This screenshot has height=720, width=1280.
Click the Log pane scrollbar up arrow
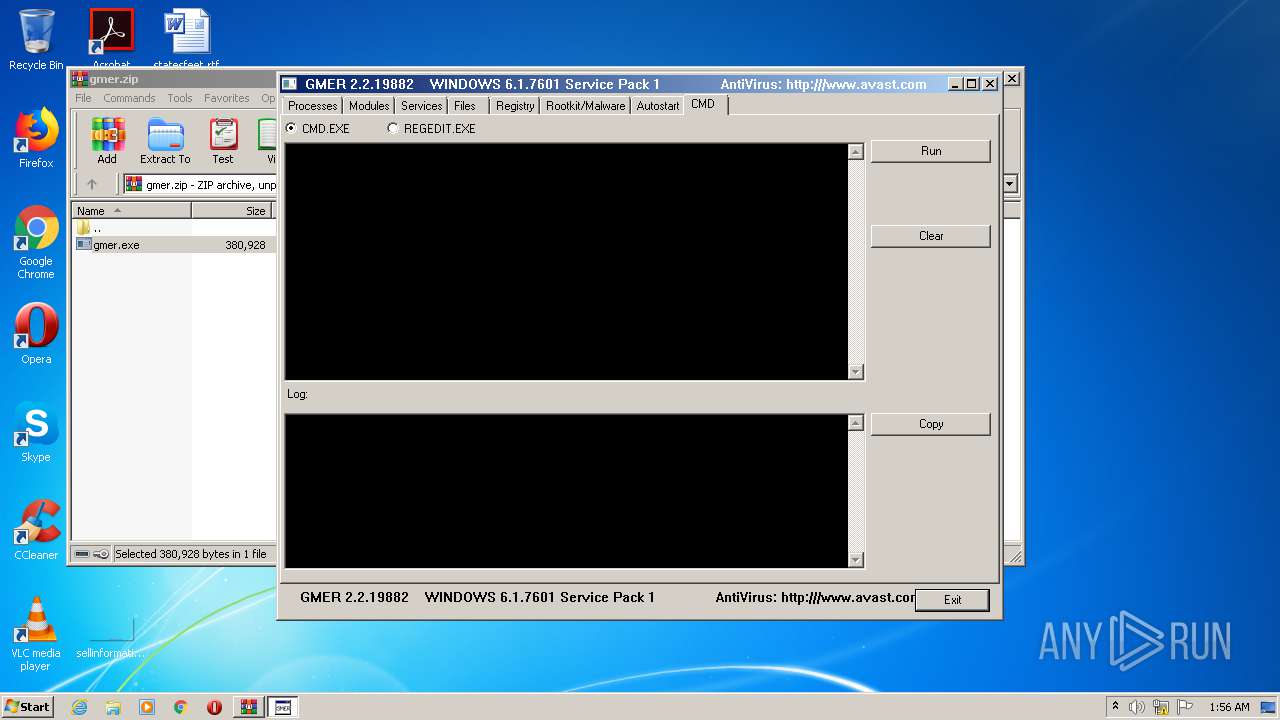[855, 423]
